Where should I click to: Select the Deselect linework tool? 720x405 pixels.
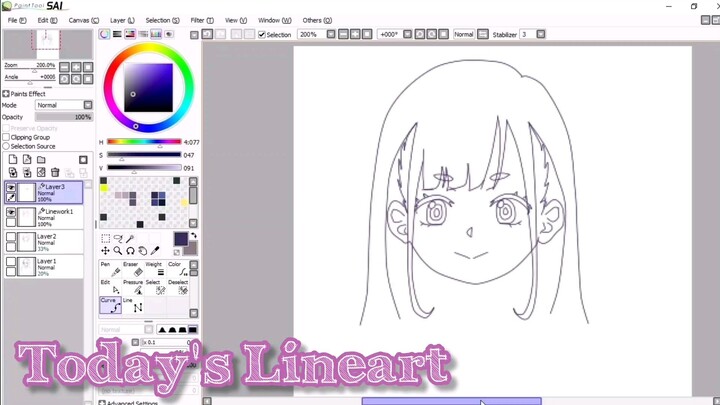178,287
